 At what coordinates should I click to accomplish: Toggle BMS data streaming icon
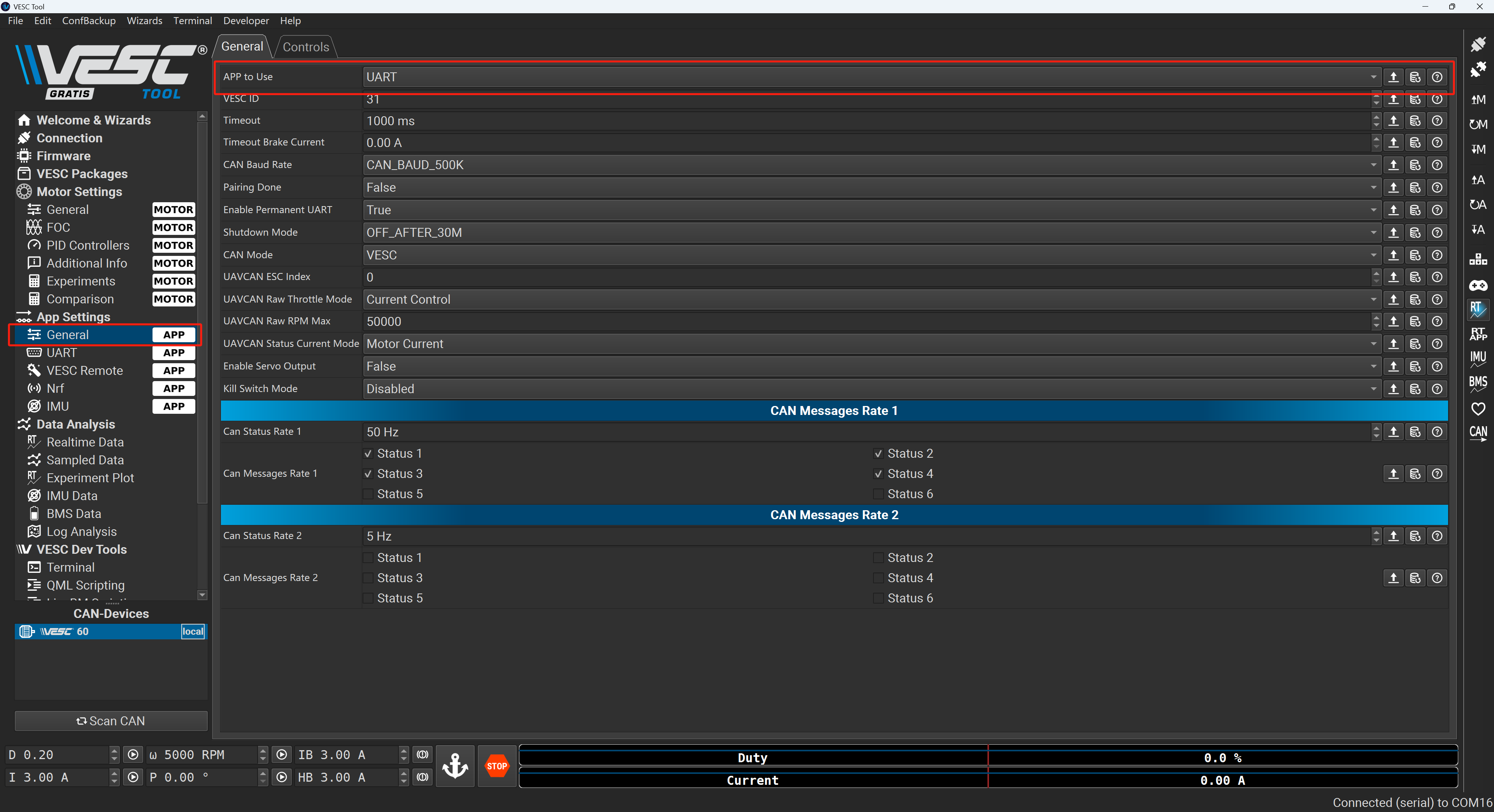click(x=1478, y=384)
